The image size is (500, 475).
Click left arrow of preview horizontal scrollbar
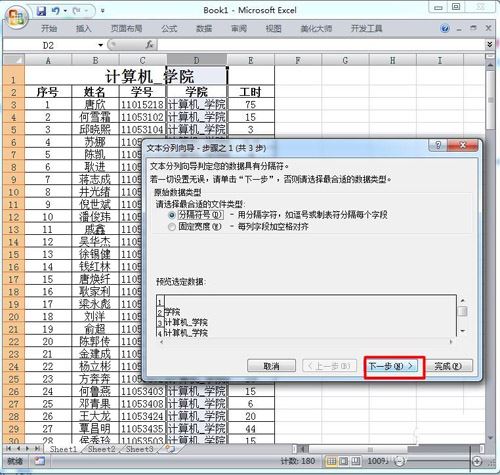coord(162,342)
